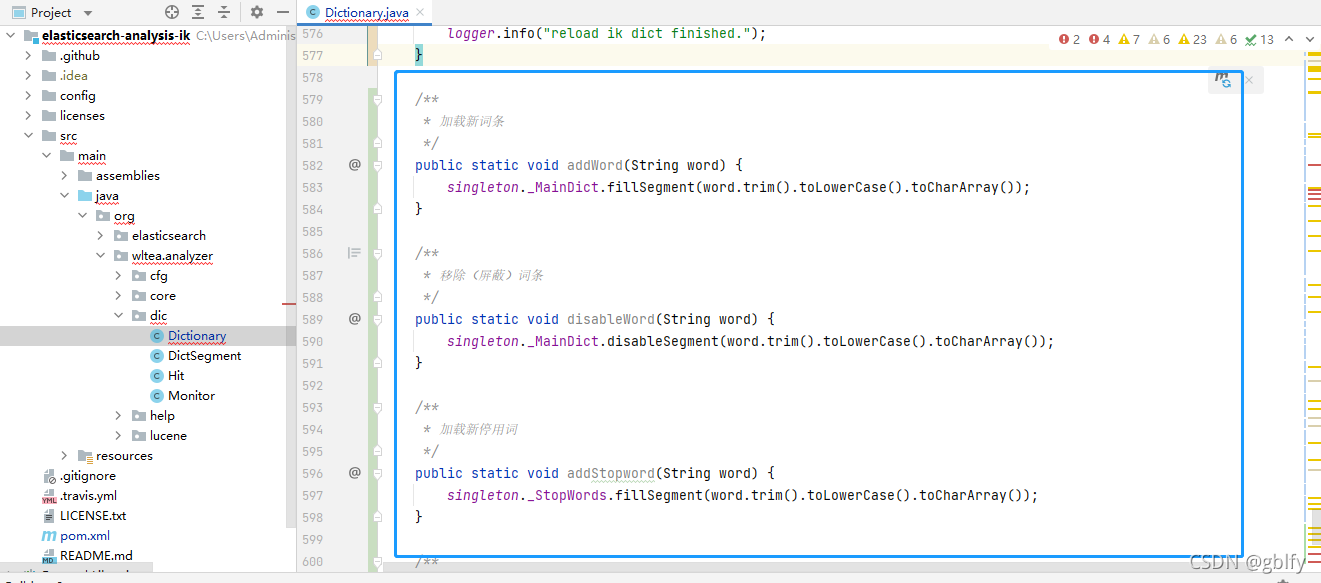1321x583 pixels.
Task: Hide the Project tool window
Action: (283, 13)
